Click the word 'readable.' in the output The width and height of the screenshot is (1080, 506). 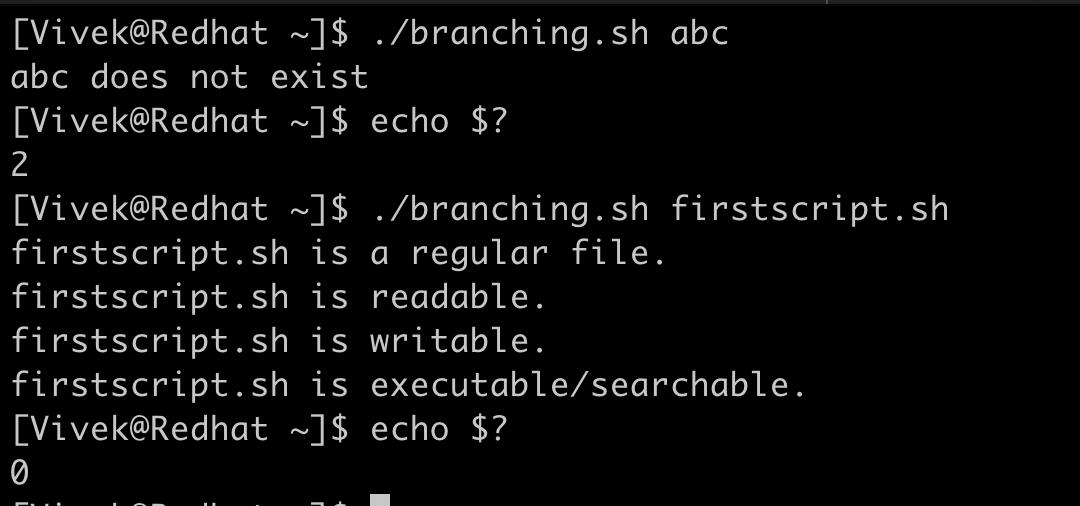[x=459, y=297]
